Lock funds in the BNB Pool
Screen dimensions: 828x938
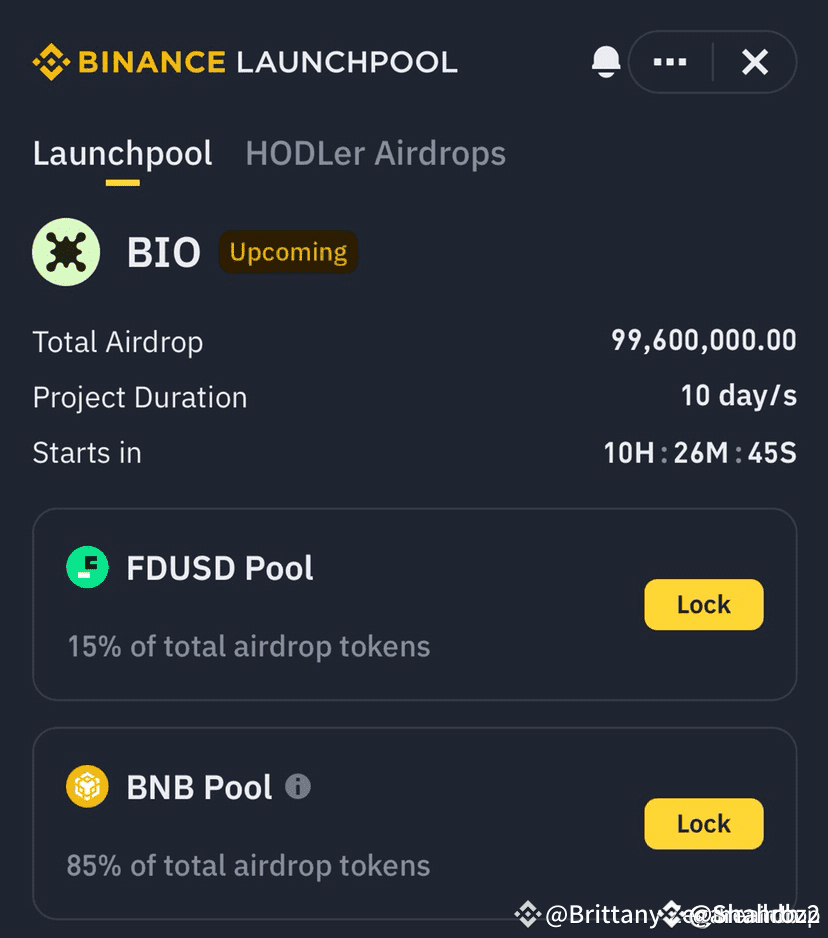click(704, 824)
